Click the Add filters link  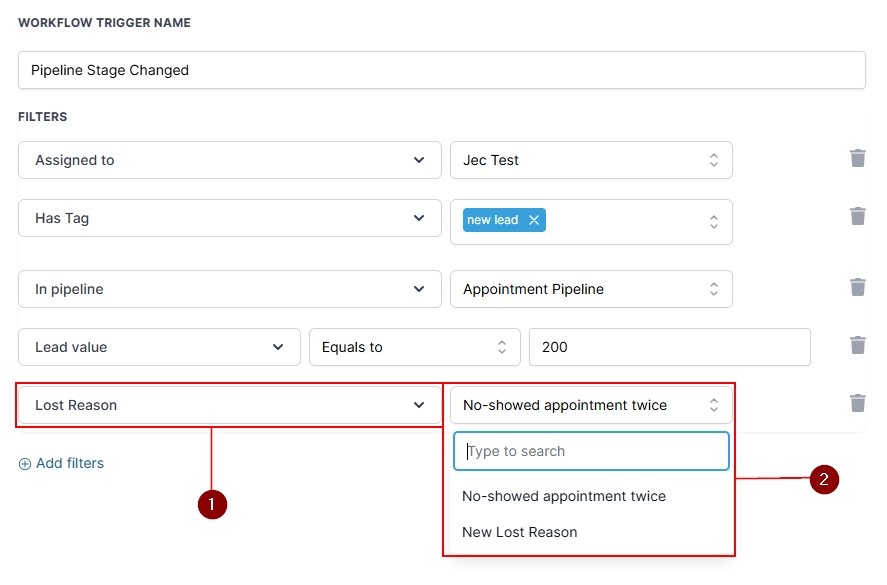tap(69, 464)
